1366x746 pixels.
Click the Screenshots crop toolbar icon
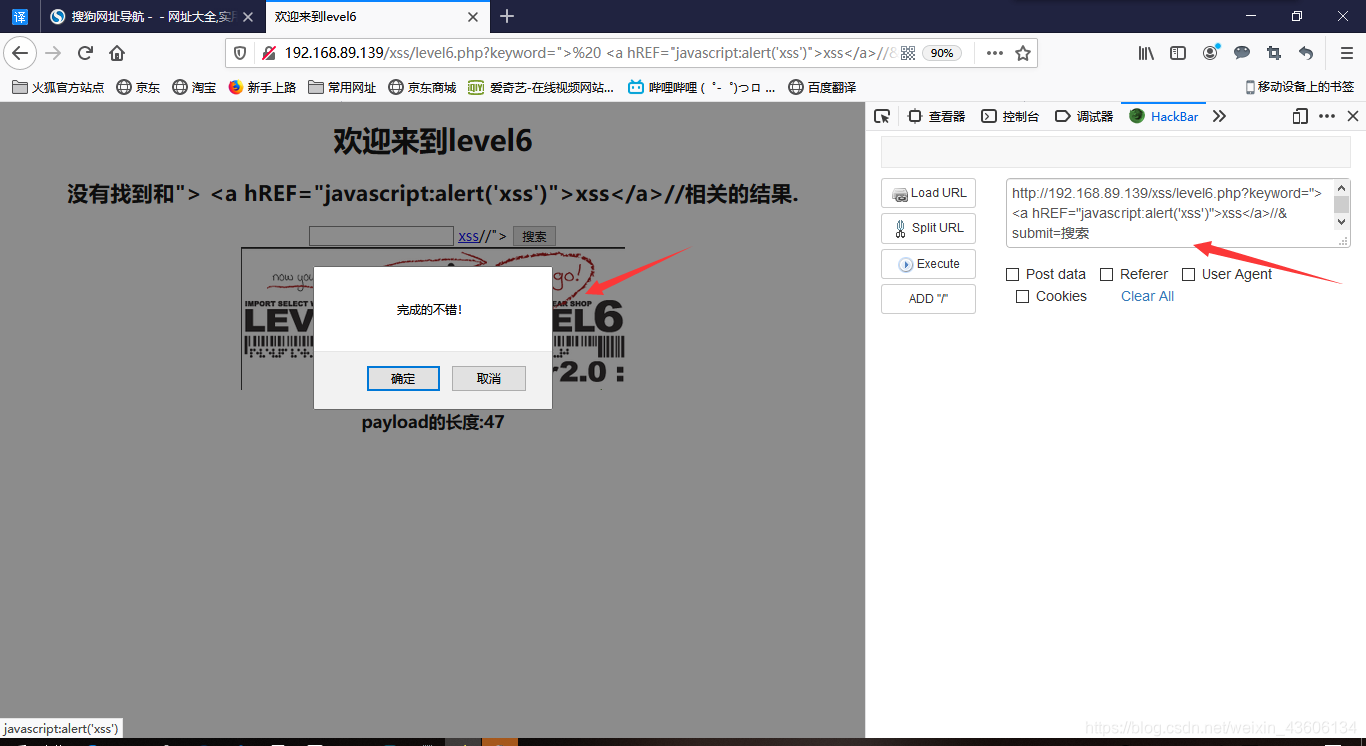[x=1273, y=53]
